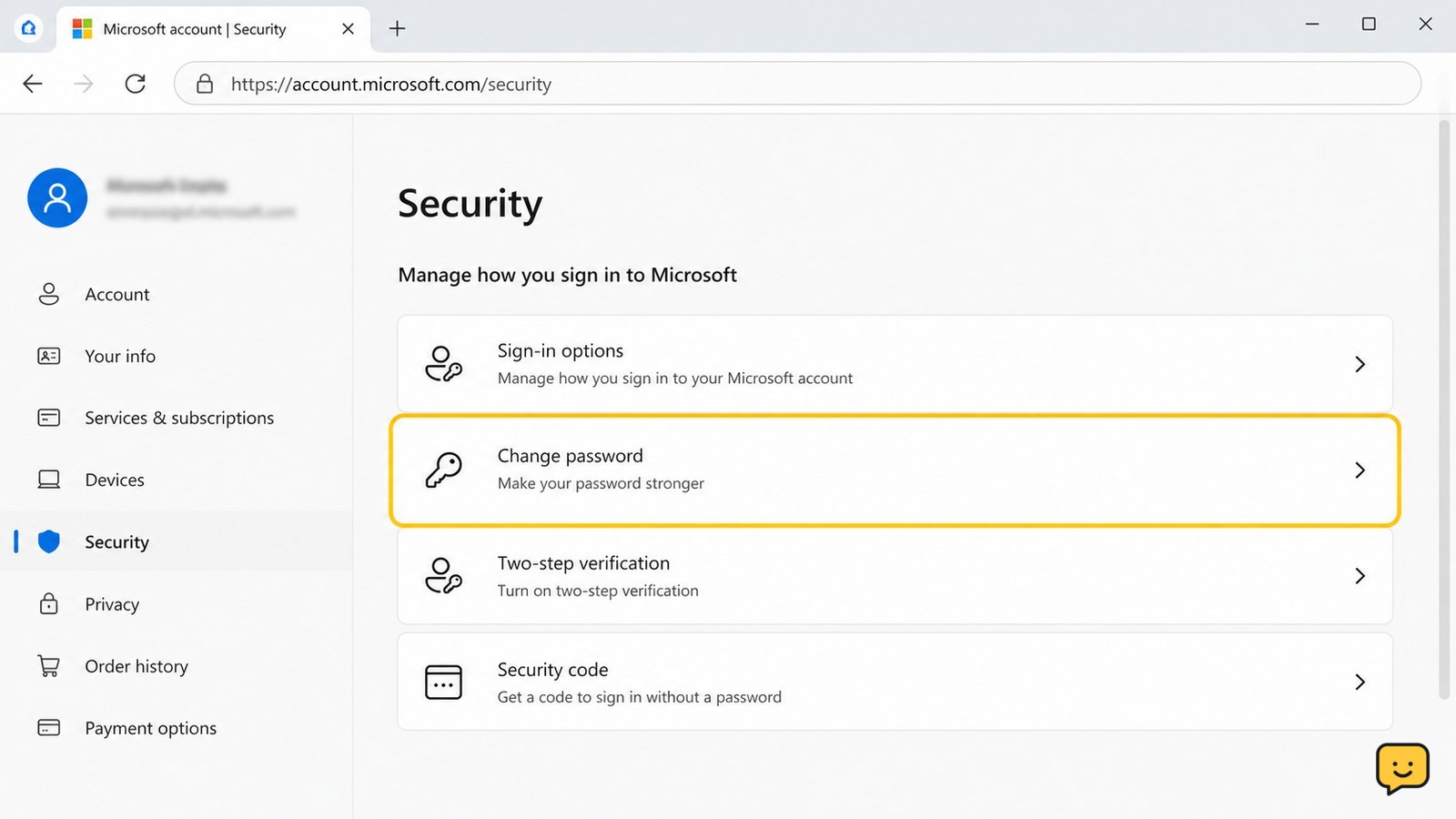Click the page vertical scrollbar
This screenshot has width=1456, height=819.
pyautogui.click(x=1443, y=409)
